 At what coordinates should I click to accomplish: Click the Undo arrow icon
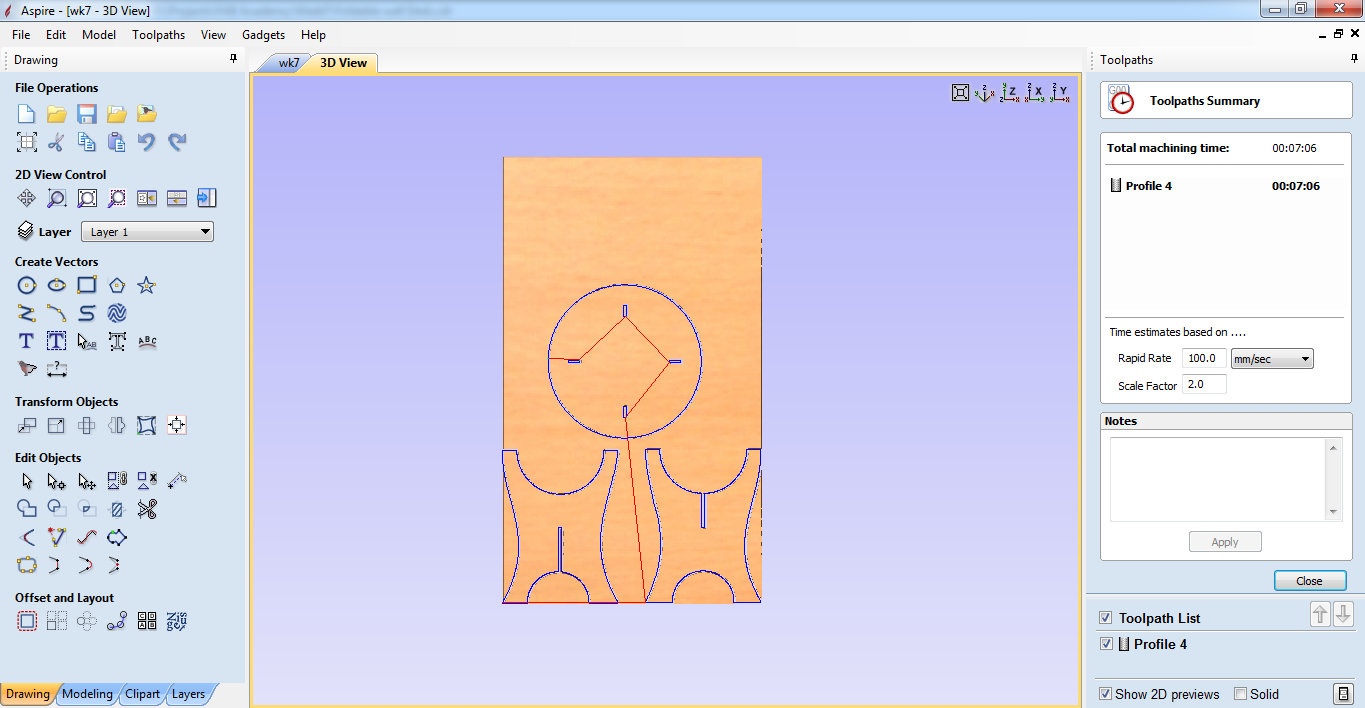click(147, 142)
